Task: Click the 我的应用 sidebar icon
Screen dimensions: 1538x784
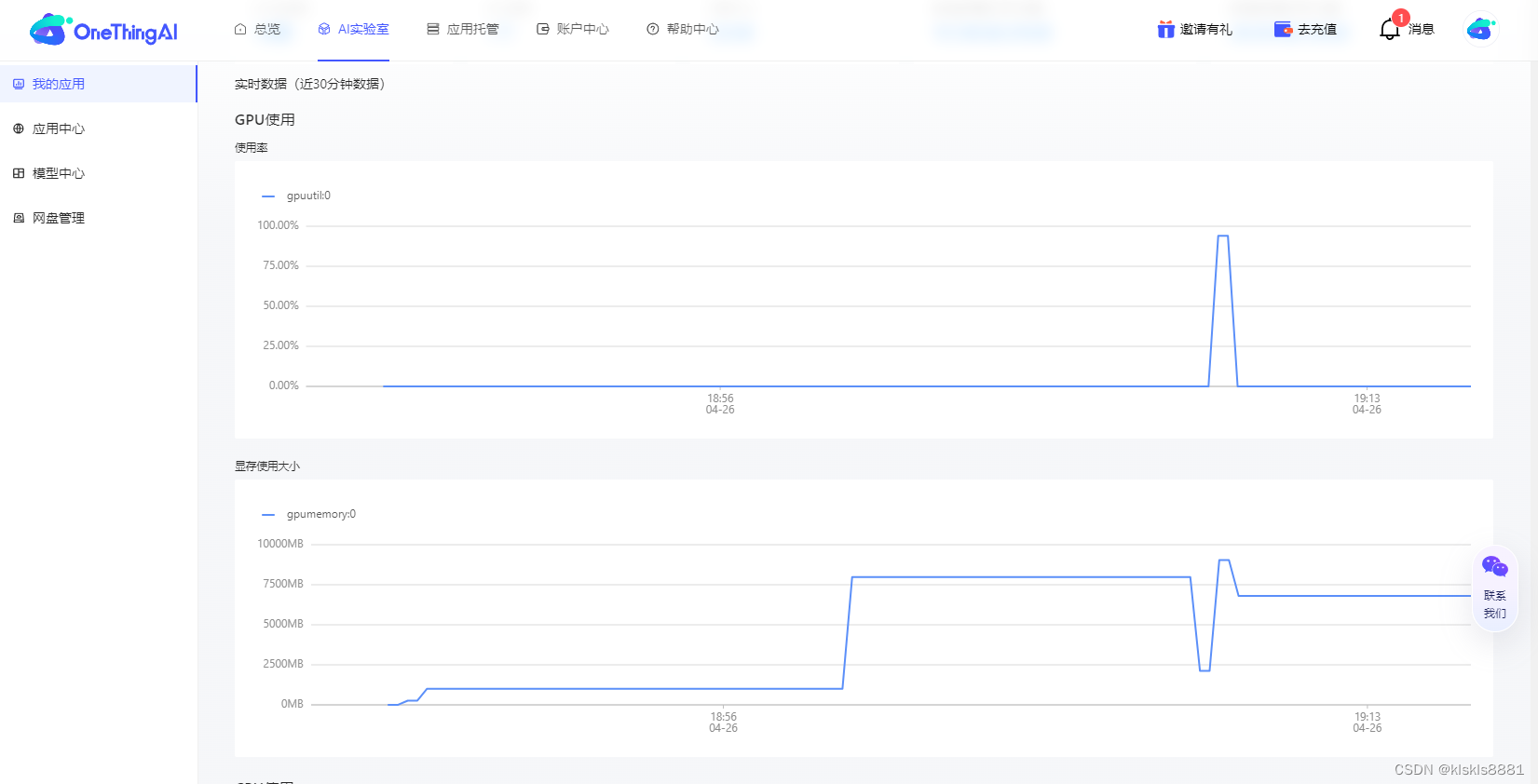Action: 19,84
